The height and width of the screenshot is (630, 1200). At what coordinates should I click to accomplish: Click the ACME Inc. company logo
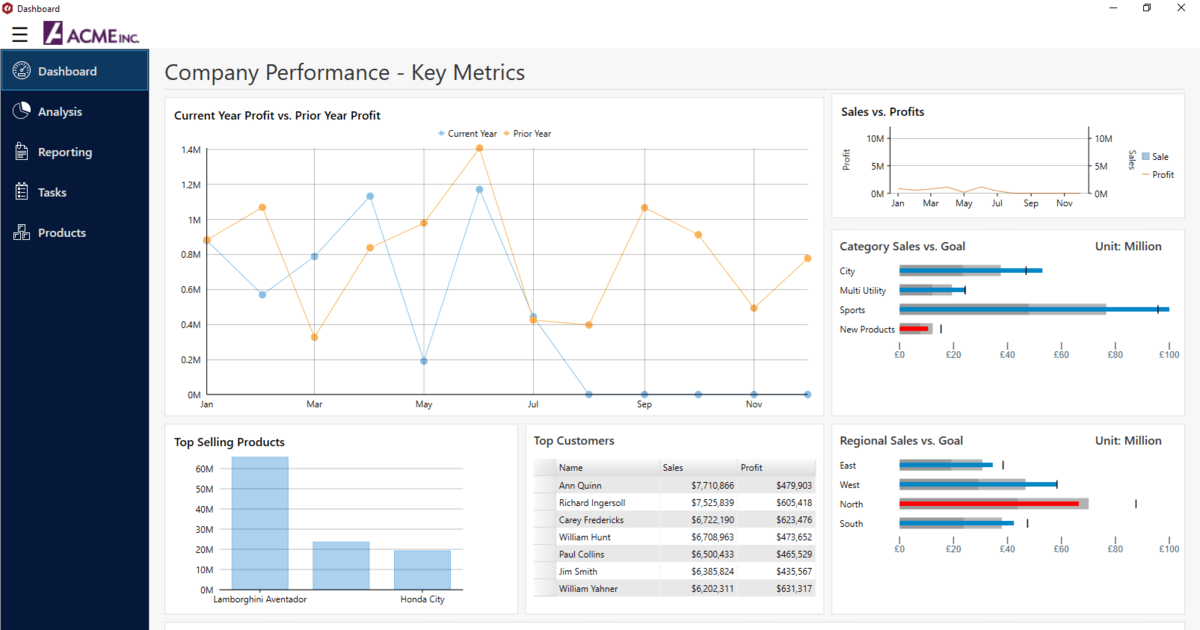point(92,33)
